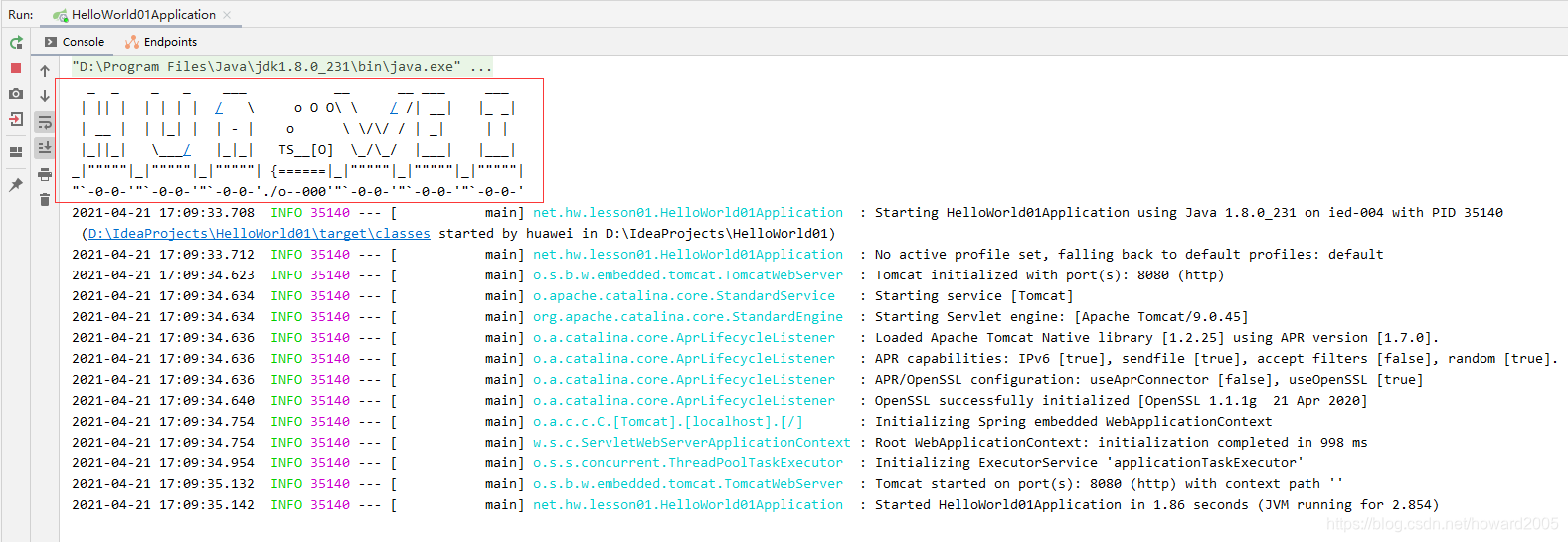Screen dimensions: 1568x542
Task: Click 'APR/OpenSSL configuration' message
Action: (x=1149, y=380)
